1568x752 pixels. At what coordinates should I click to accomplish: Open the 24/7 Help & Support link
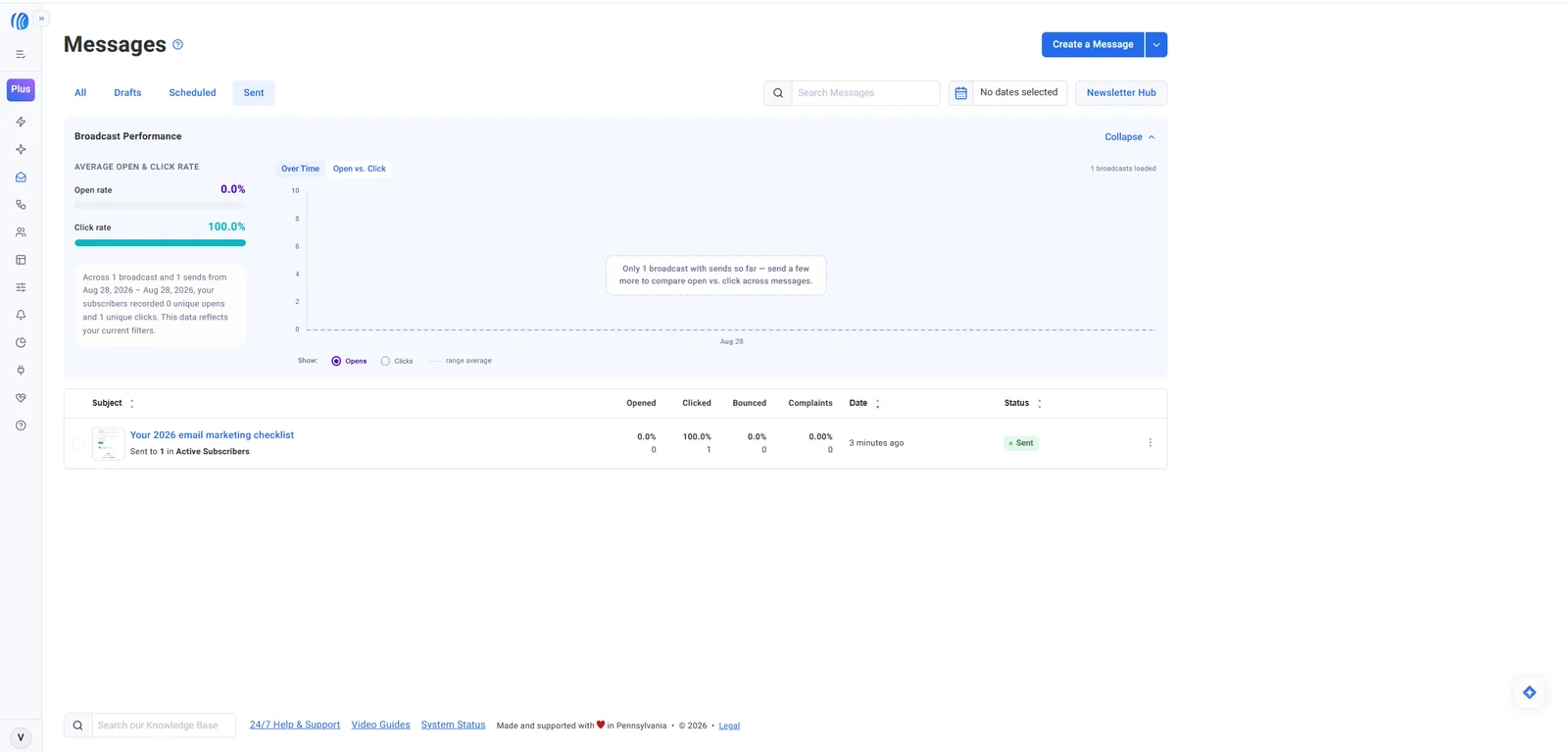click(295, 725)
